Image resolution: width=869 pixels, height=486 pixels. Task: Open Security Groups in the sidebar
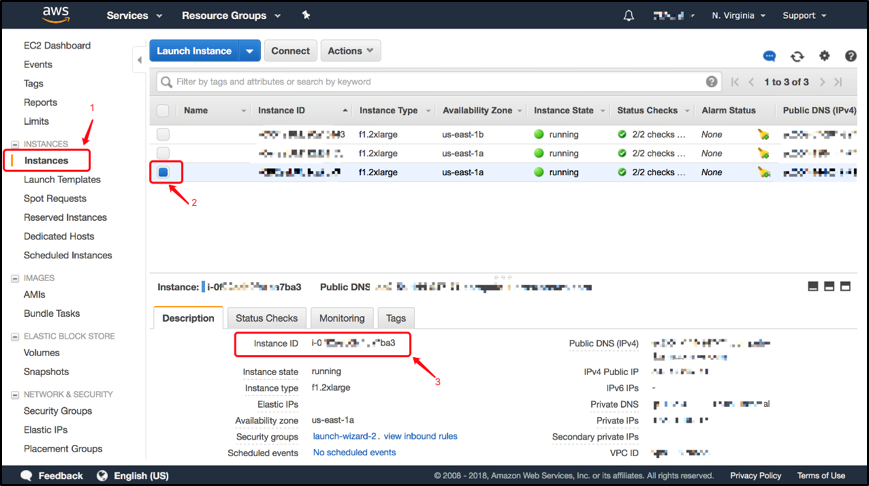pos(58,411)
